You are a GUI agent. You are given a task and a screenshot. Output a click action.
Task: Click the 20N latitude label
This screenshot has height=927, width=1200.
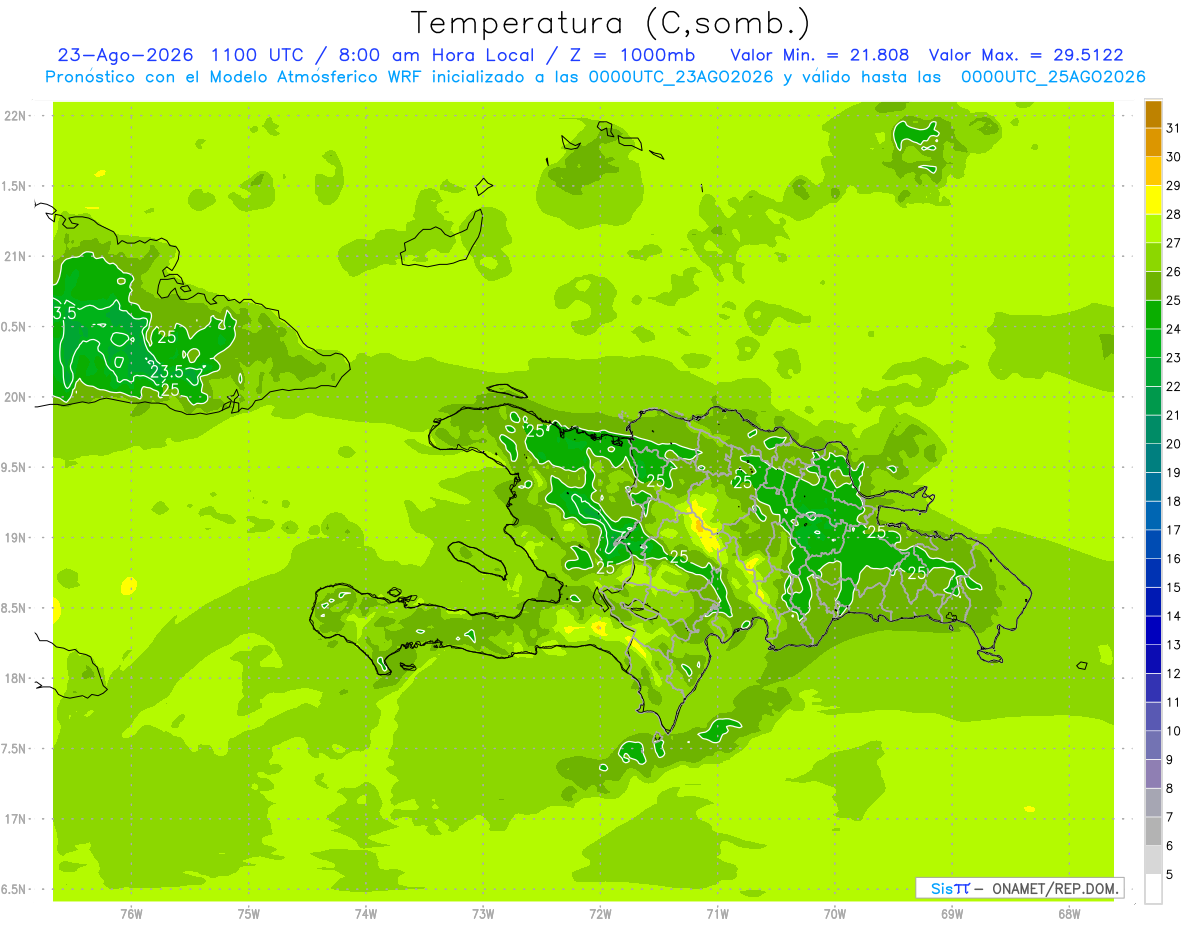(16, 397)
